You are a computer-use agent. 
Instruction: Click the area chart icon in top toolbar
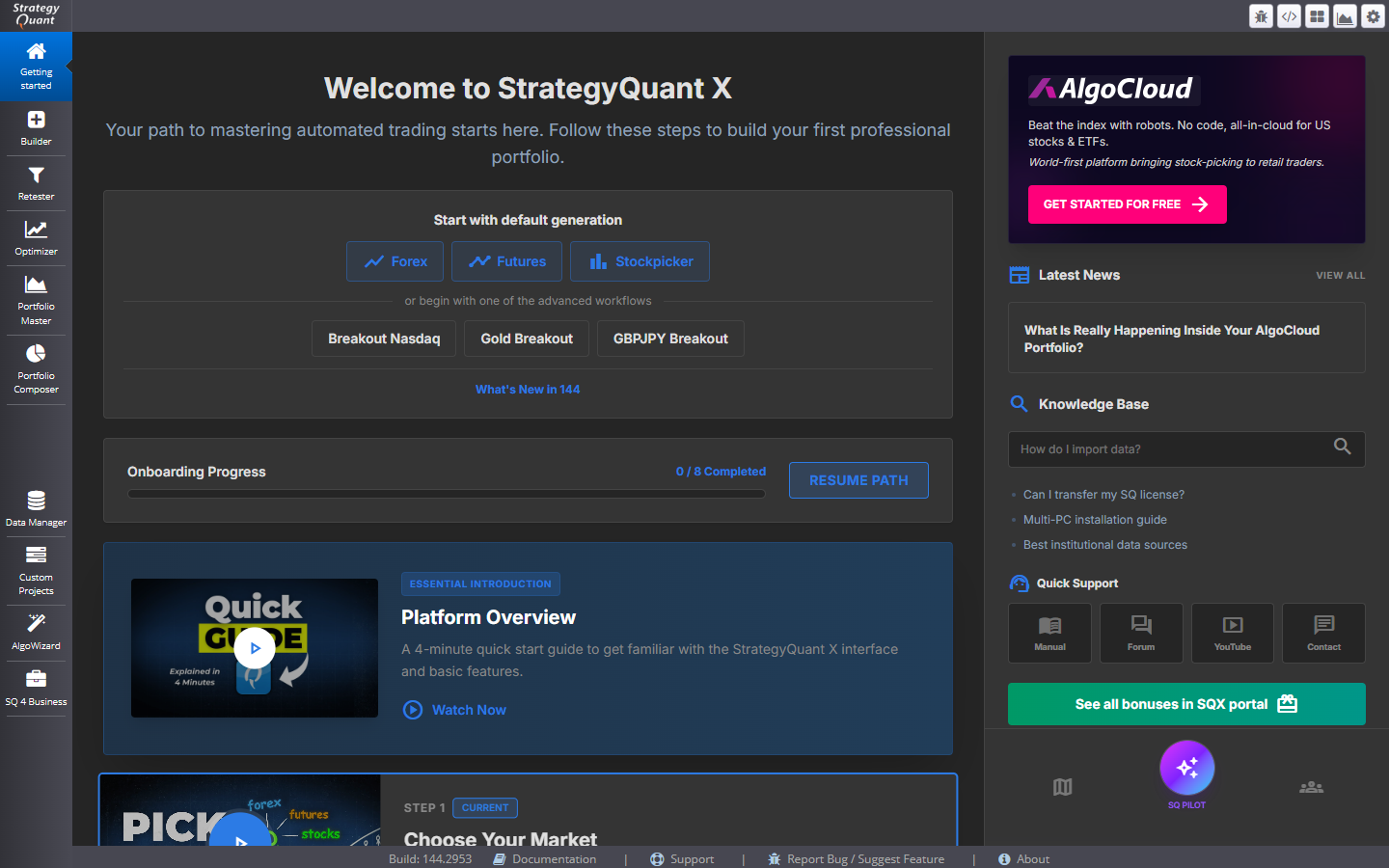click(x=1345, y=16)
